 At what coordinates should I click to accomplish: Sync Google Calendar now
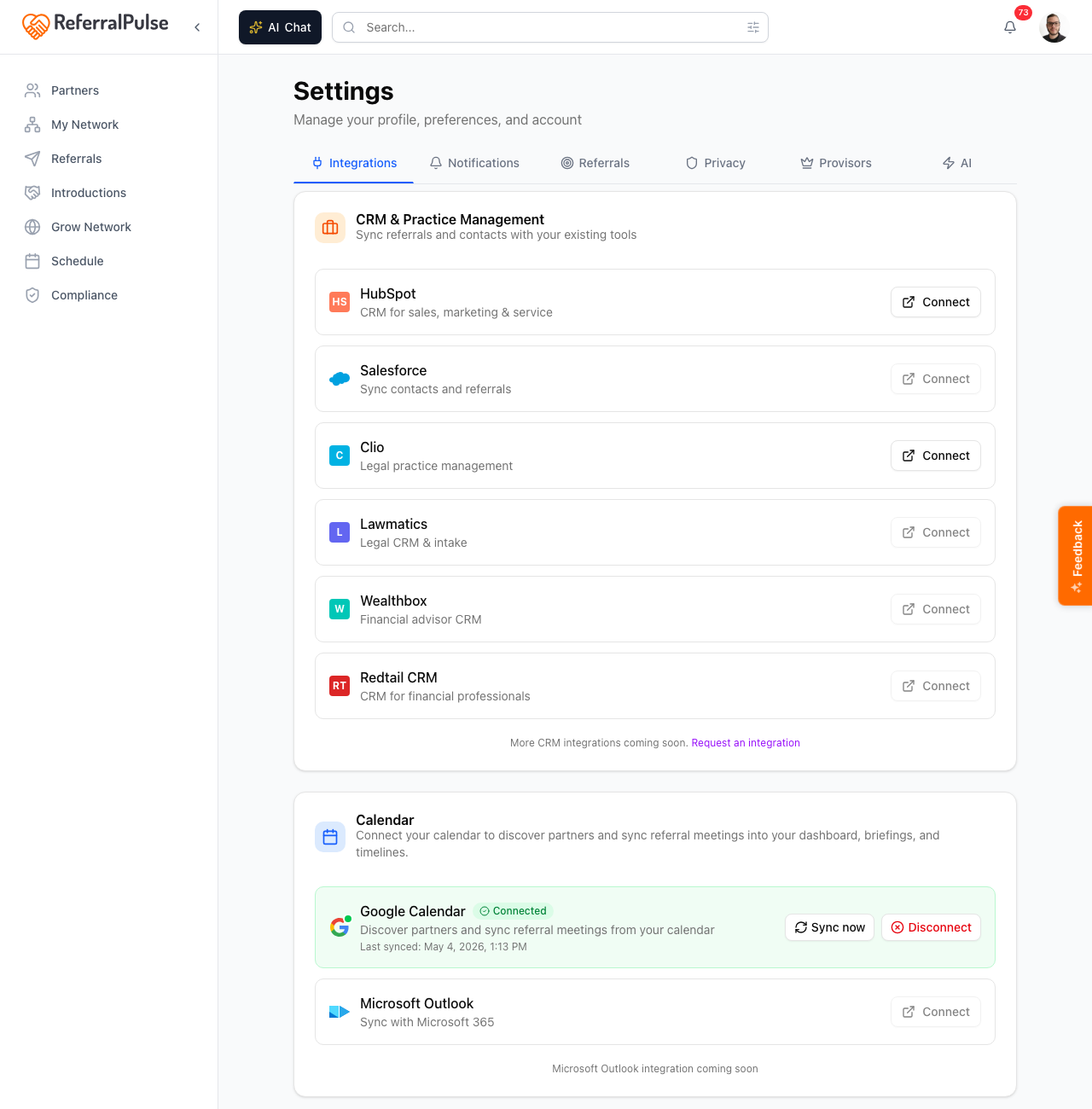click(x=829, y=927)
